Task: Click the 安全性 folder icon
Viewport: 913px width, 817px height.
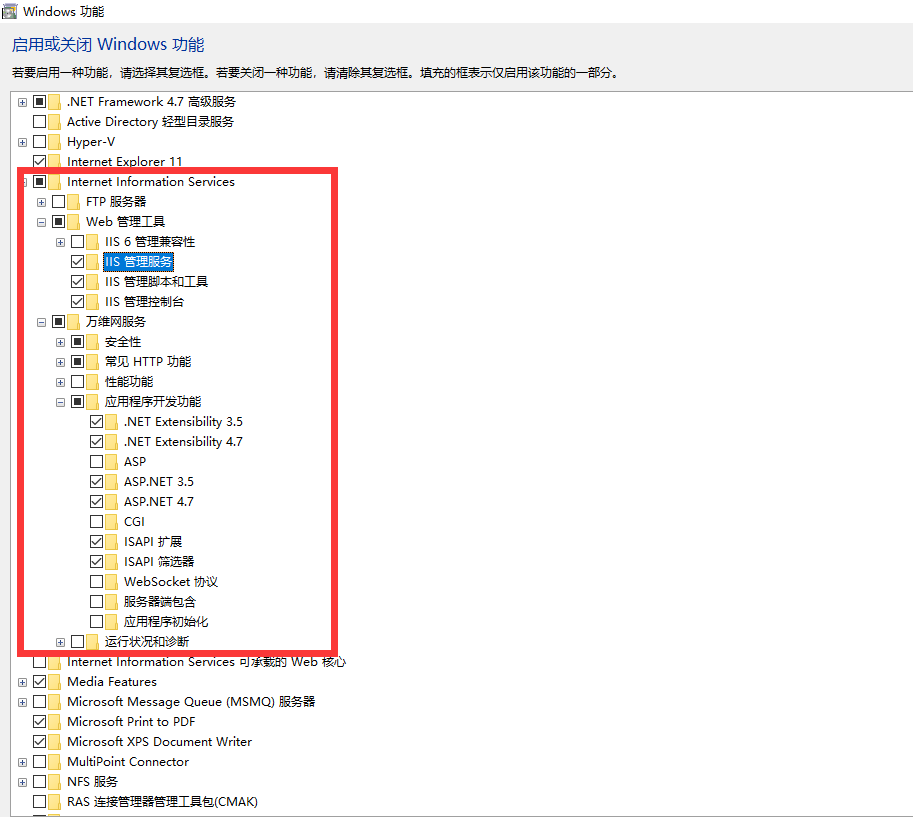Action: click(x=93, y=342)
